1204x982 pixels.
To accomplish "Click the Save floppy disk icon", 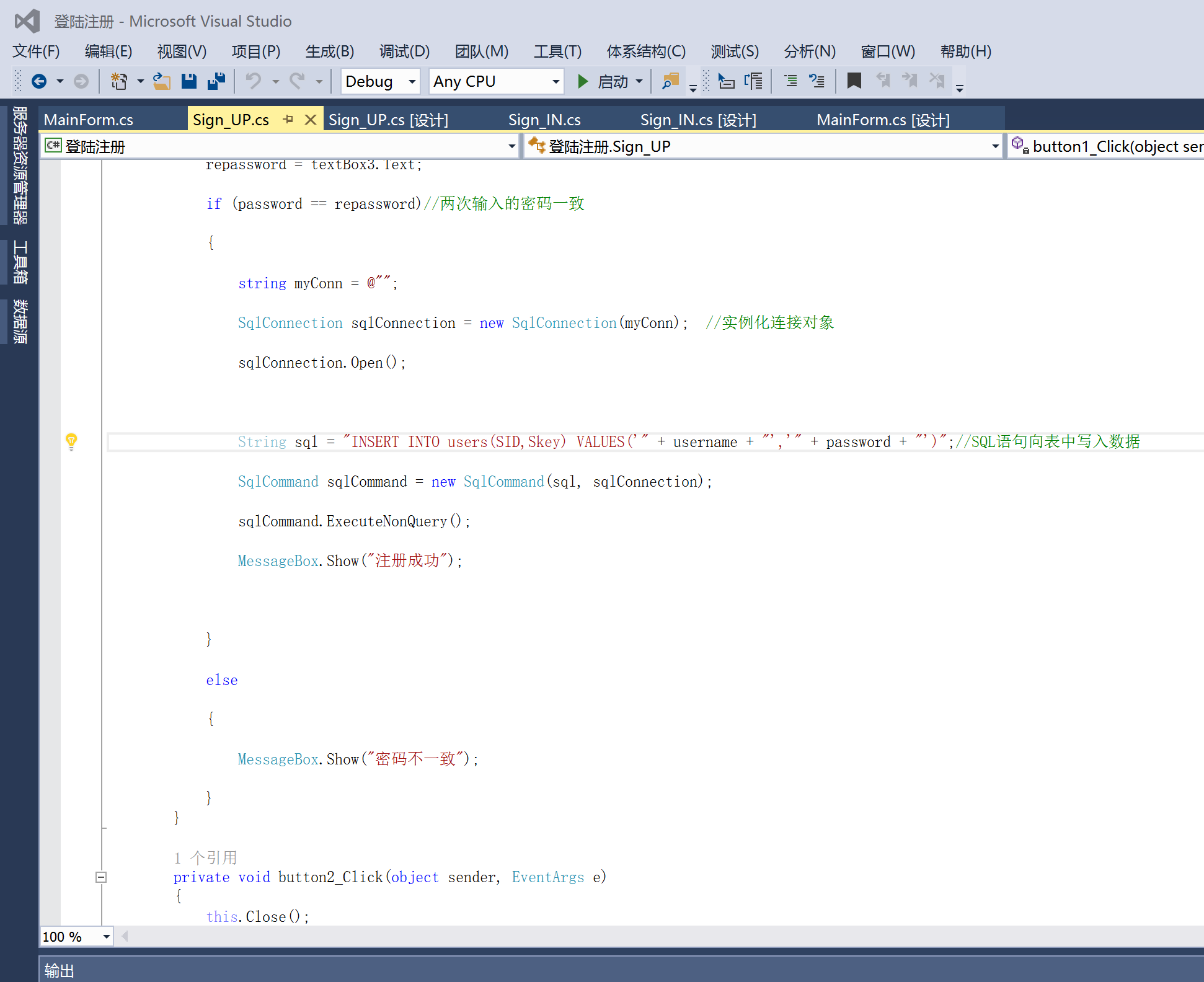I will pos(189,81).
